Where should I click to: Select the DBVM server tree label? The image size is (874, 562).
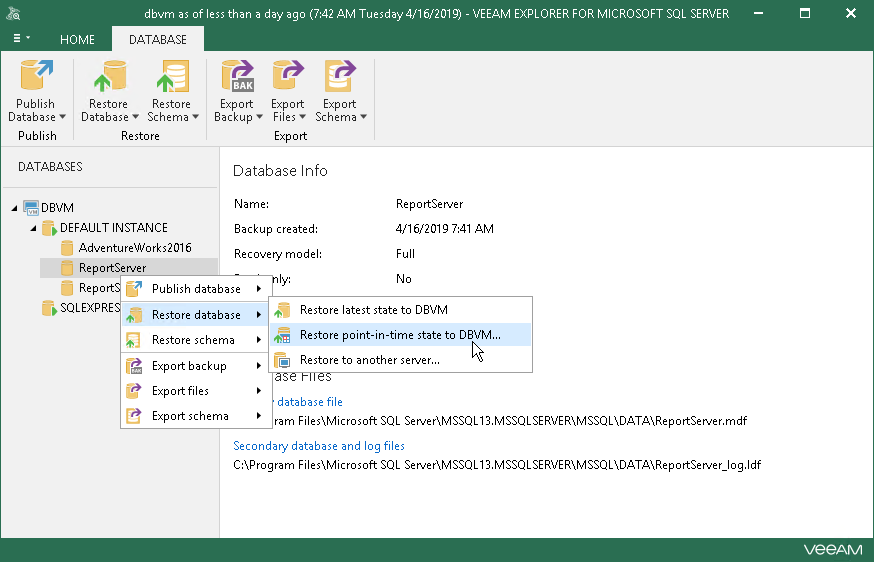point(57,208)
